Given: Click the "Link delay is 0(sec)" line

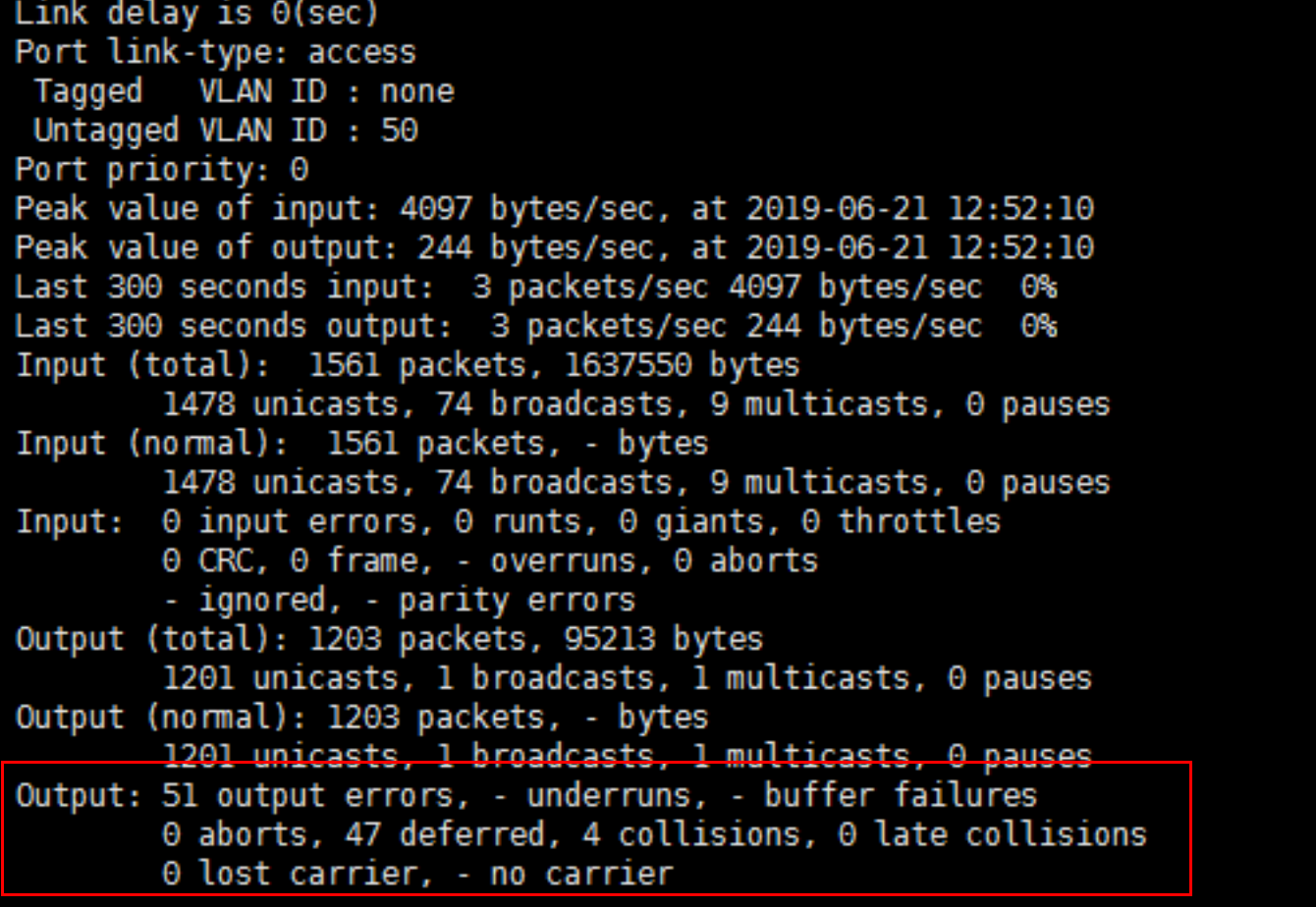Looking at the screenshot, I should pyautogui.click(x=196, y=14).
